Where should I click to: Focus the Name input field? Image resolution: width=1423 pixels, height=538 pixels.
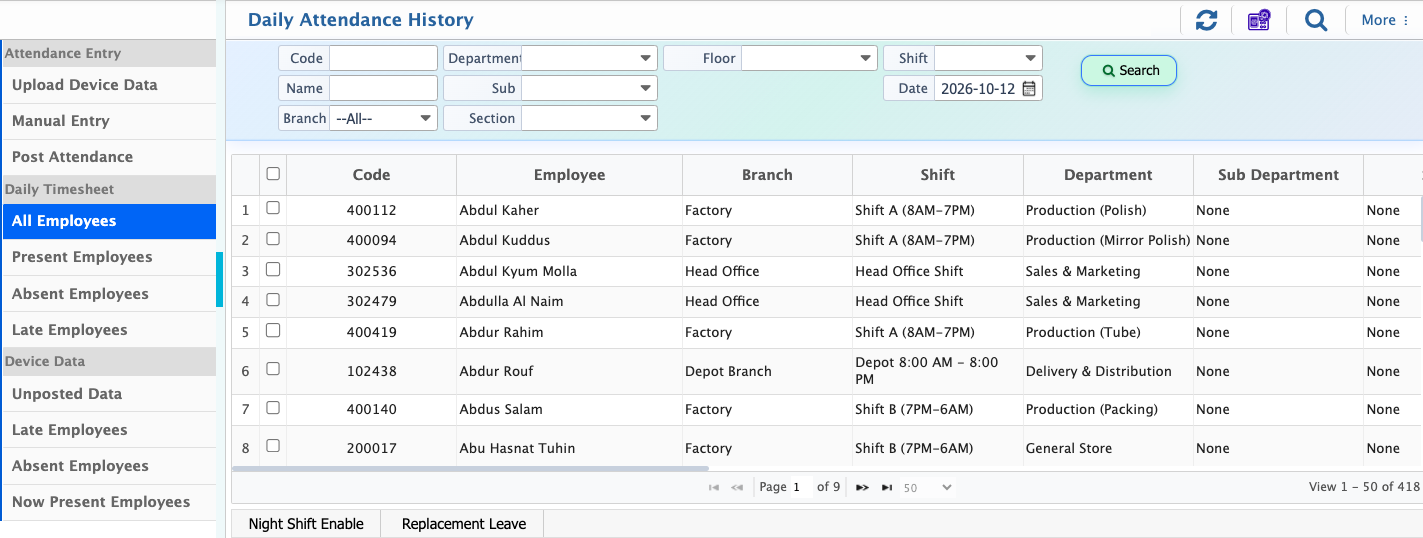pos(383,88)
